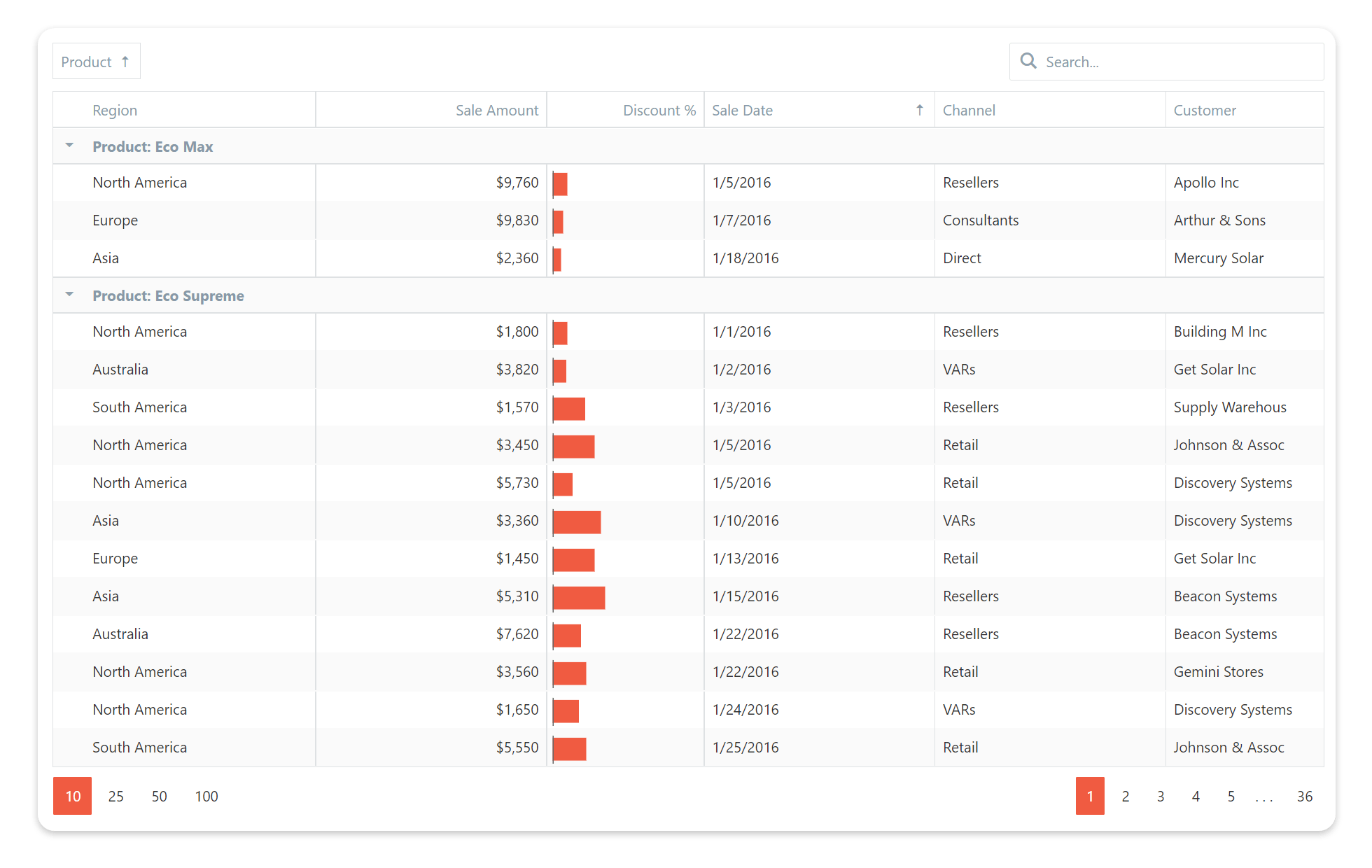Select page 1 in pager
The width and height of the screenshot is (1372, 868).
(x=1090, y=796)
